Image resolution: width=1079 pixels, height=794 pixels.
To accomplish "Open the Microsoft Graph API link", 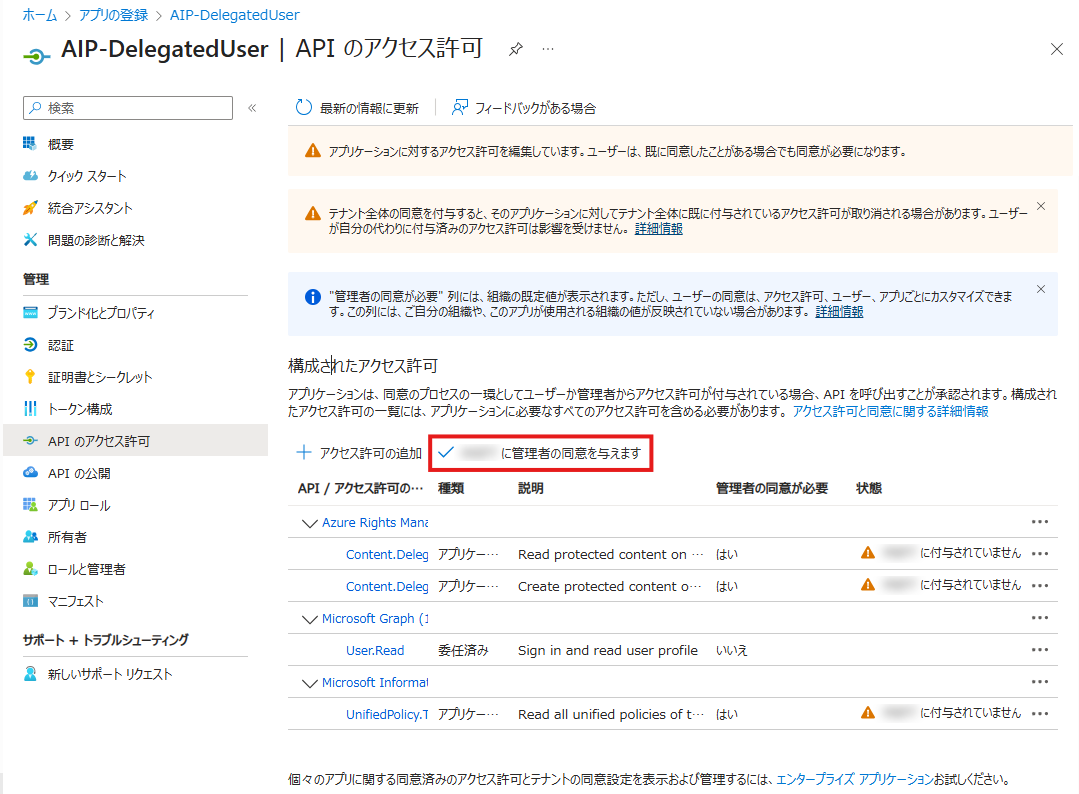I will 375,619.
